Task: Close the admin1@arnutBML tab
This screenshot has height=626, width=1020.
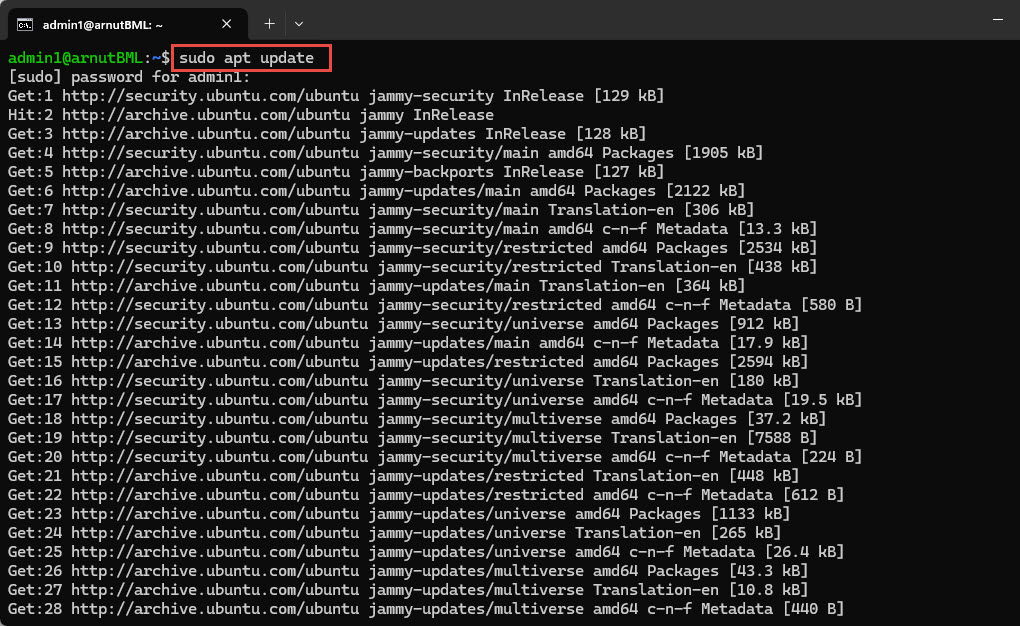Action: point(226,24)
